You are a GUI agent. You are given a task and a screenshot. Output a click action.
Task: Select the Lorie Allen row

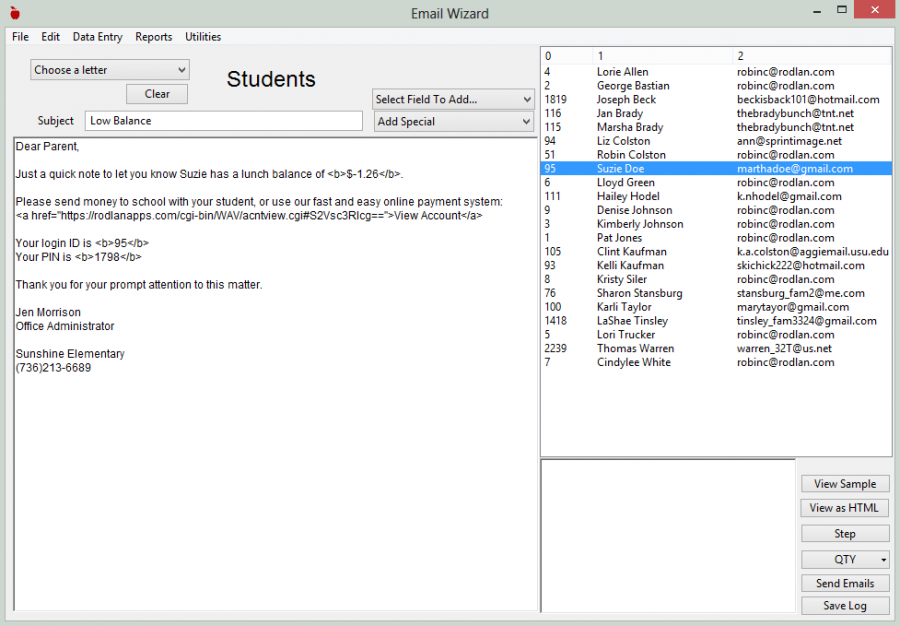point(716,72)
